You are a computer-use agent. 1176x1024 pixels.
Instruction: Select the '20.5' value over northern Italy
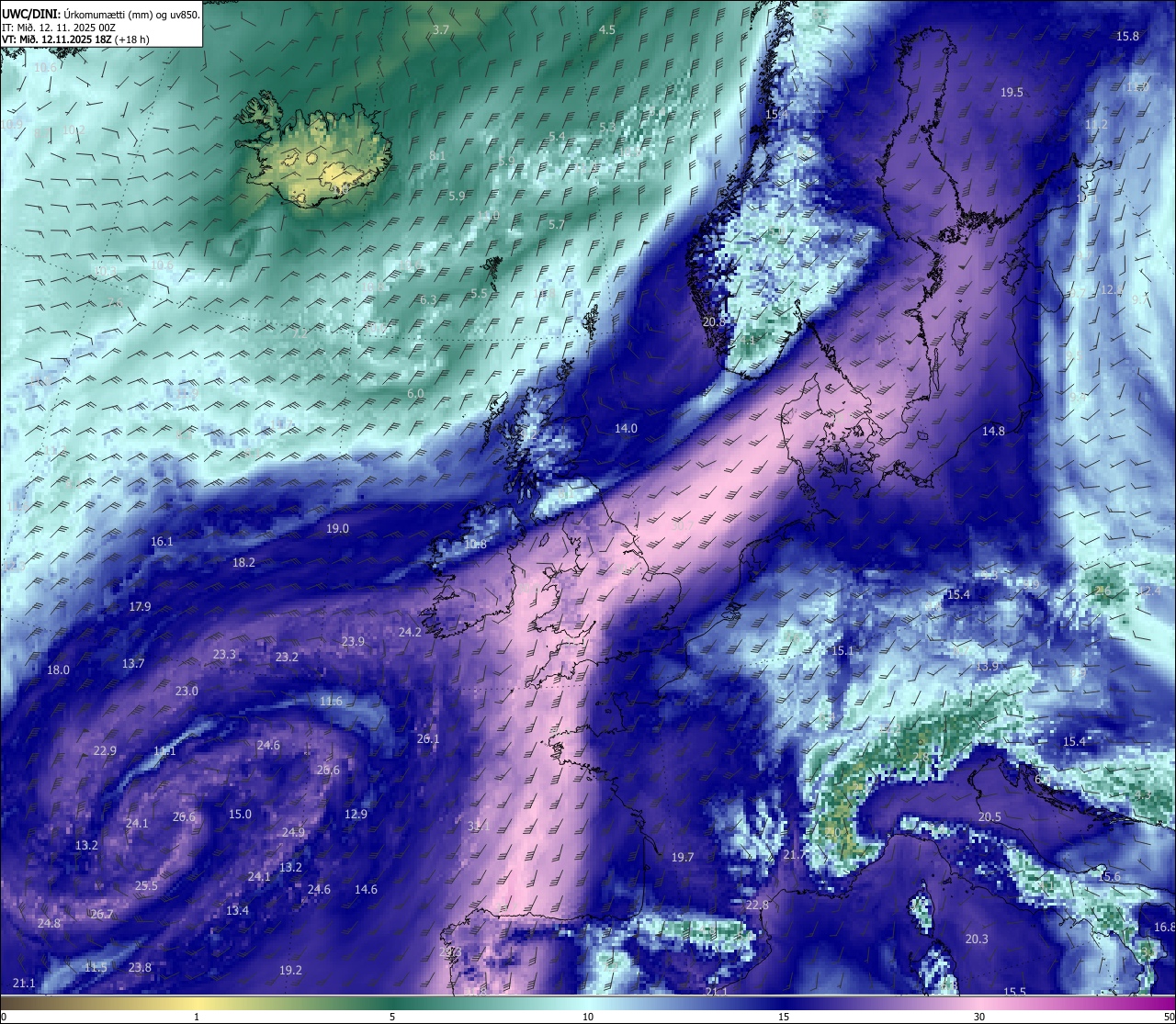(989, 817)
